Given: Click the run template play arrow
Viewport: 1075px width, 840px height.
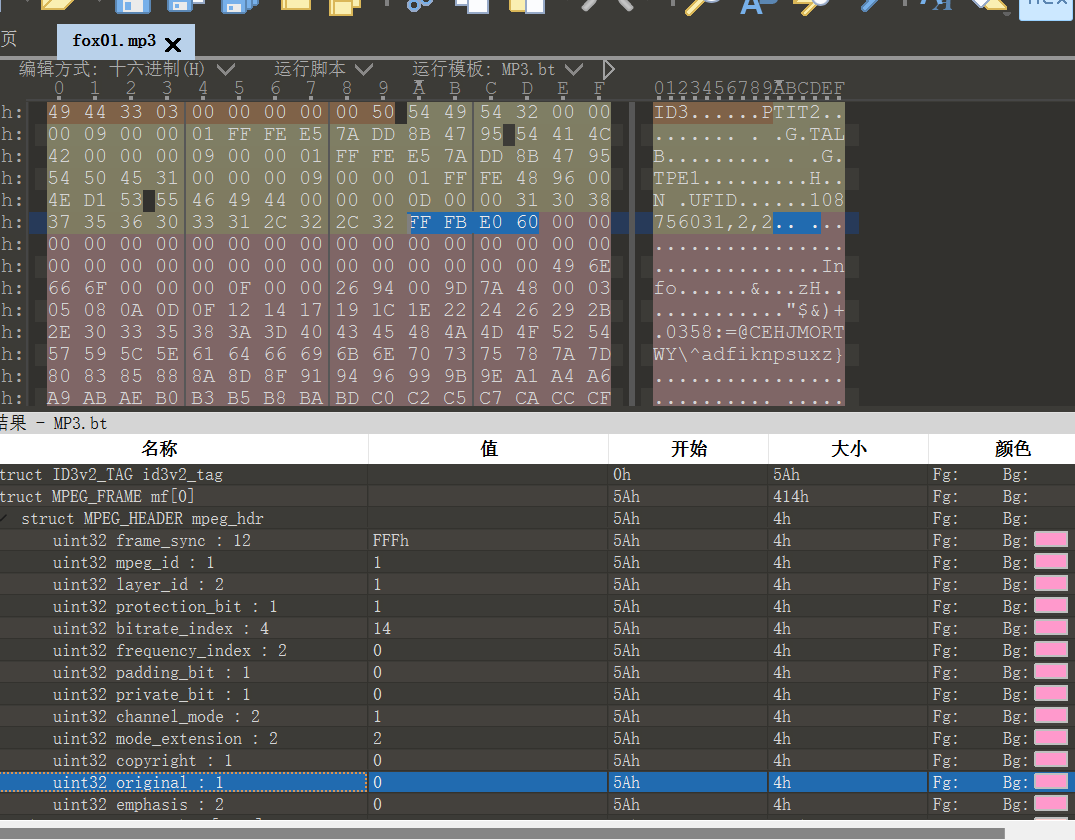Looking at the screenshot, I should (608, 69).
